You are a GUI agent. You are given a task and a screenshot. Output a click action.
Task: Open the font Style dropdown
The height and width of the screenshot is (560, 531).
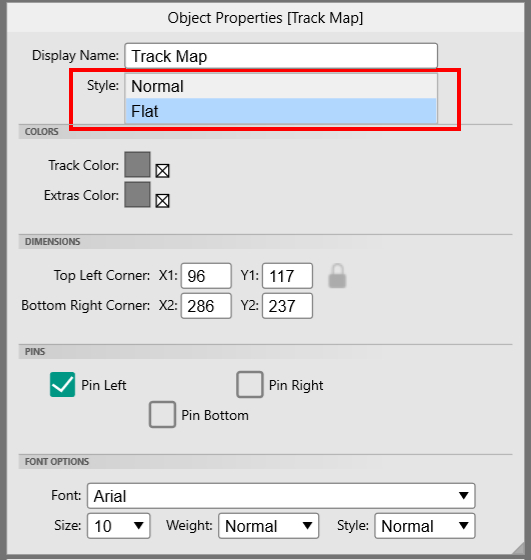click(x=425, y=526)
